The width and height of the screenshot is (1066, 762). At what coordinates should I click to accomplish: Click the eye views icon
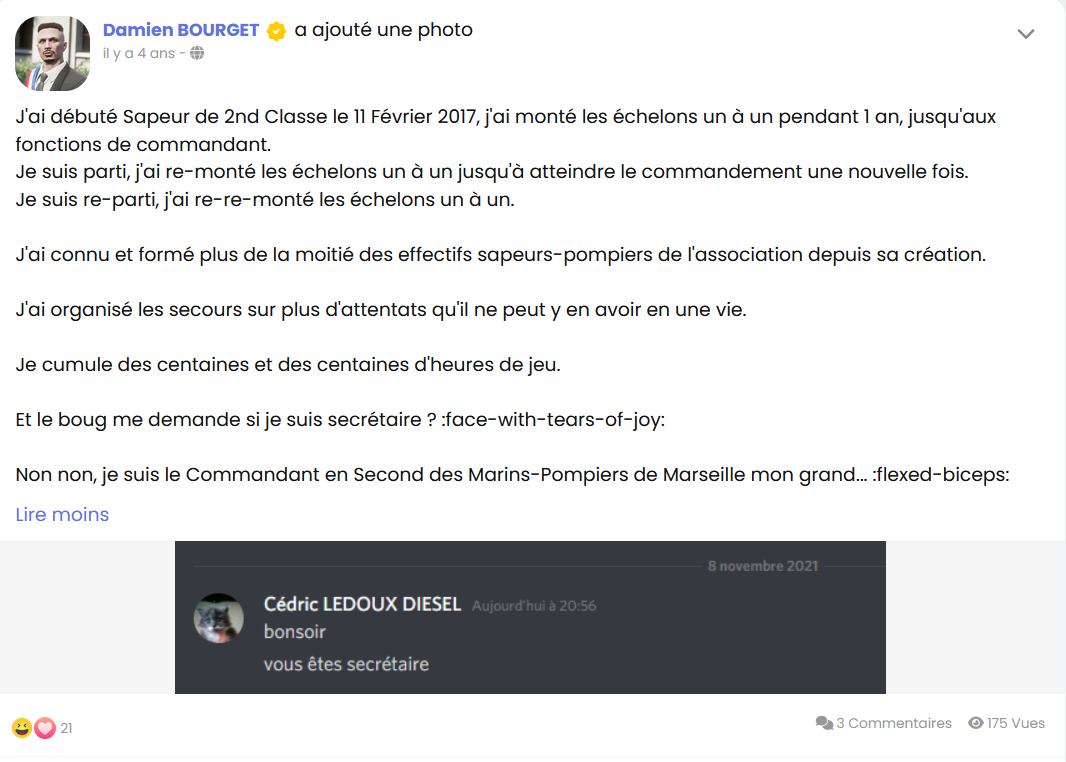[x=976, y=723]
